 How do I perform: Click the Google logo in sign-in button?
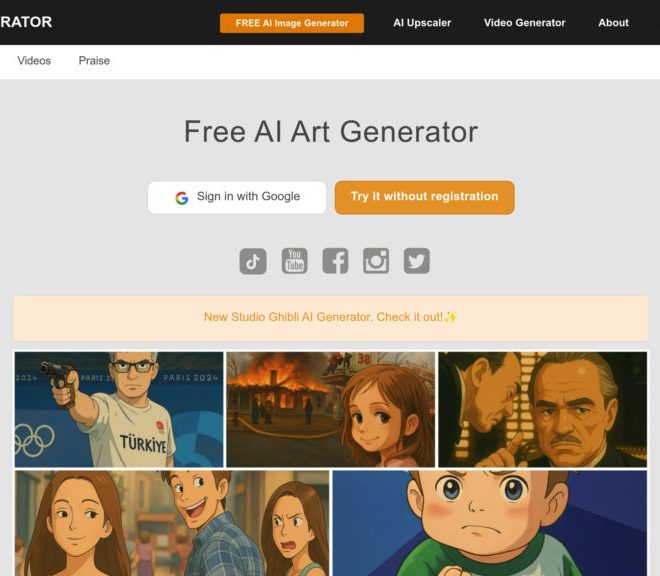(x=182, y=197)
